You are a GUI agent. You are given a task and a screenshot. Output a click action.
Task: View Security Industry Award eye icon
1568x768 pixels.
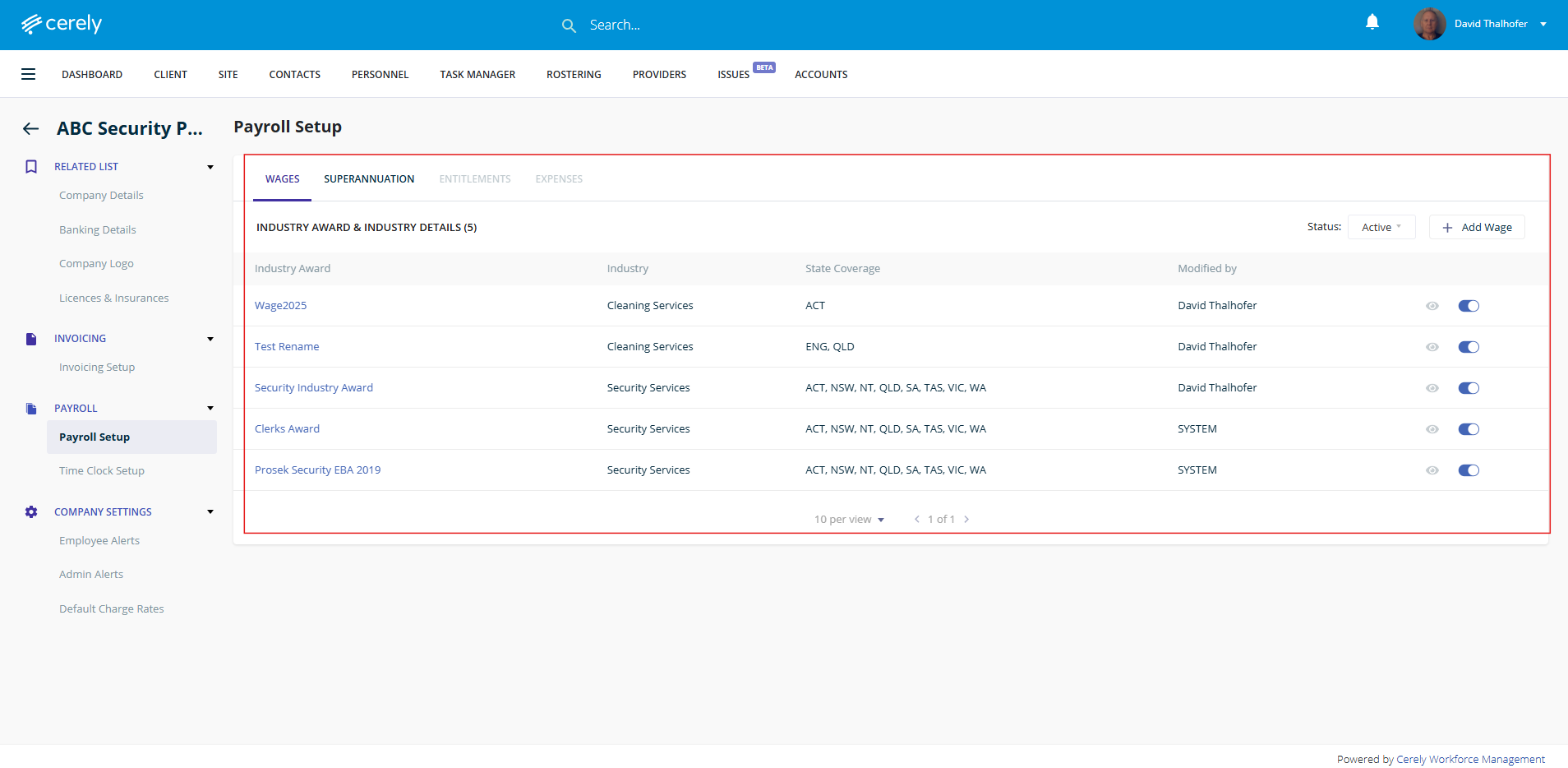1432,388
